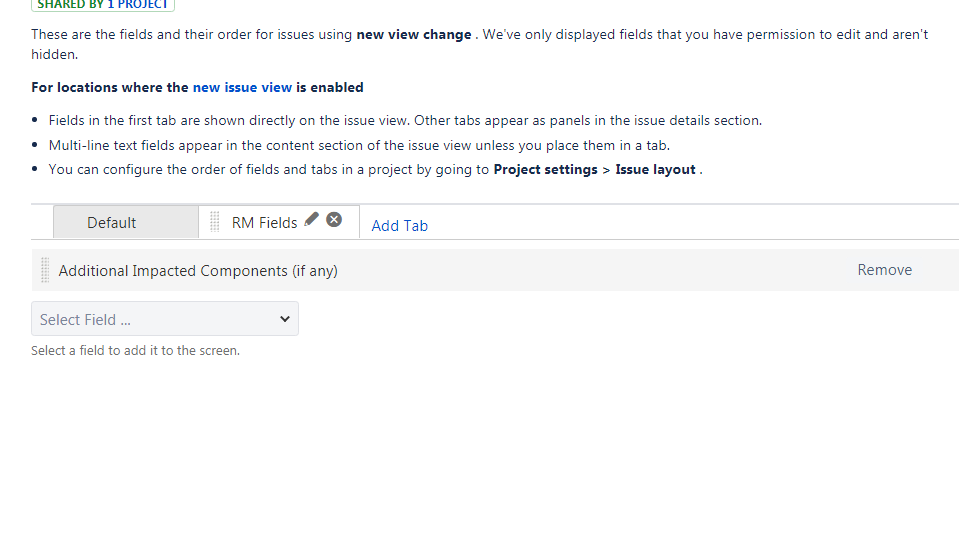This screenshot has width=975, height=540.
Task: Click the Shared by 1 Project badge
Action: point(103,5)
